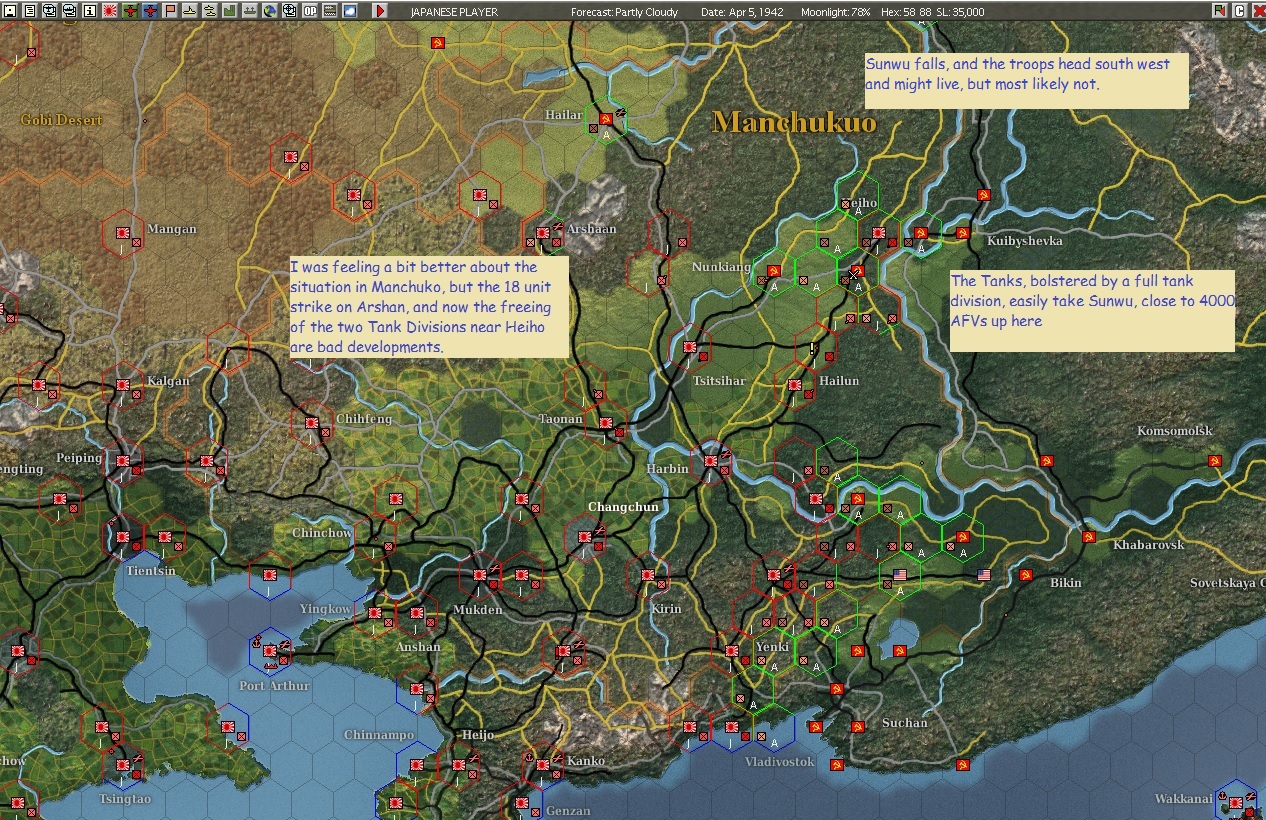
Task: Click the 'Manchukuo' region label
Action: (794, 123)
